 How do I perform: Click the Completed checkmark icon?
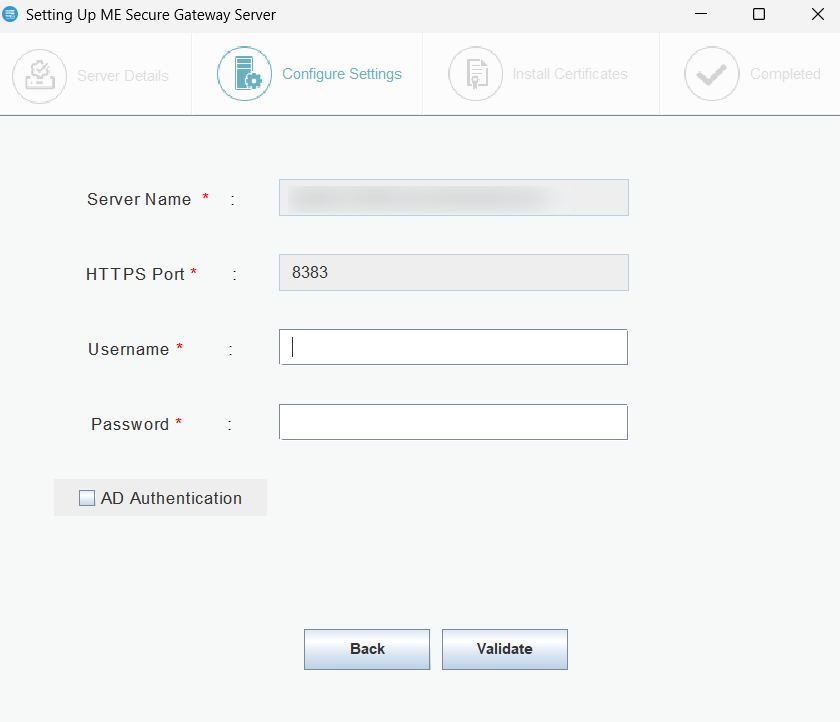(x=711, y=73)
